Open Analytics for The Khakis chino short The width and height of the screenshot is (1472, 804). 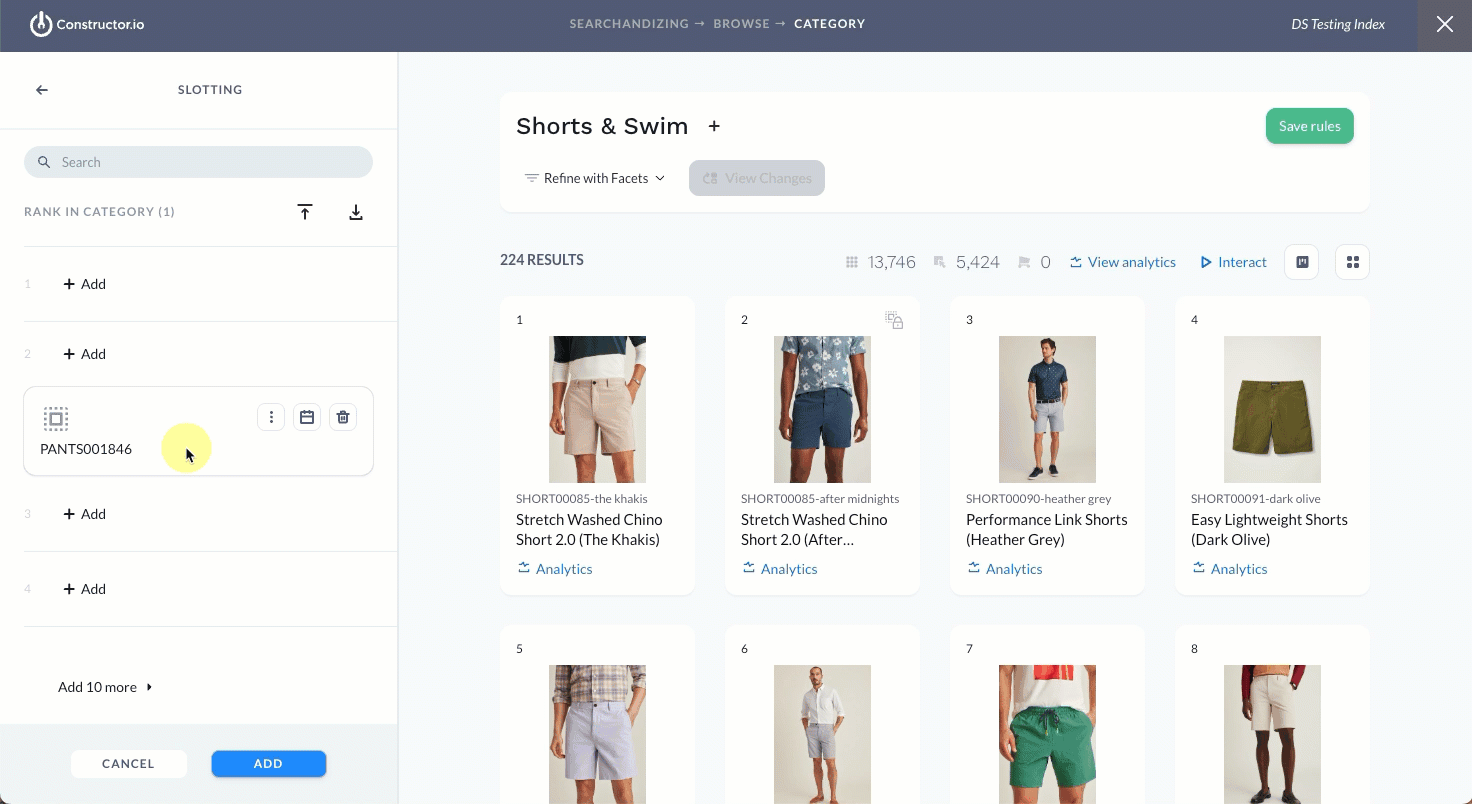(x=555, y=569)
